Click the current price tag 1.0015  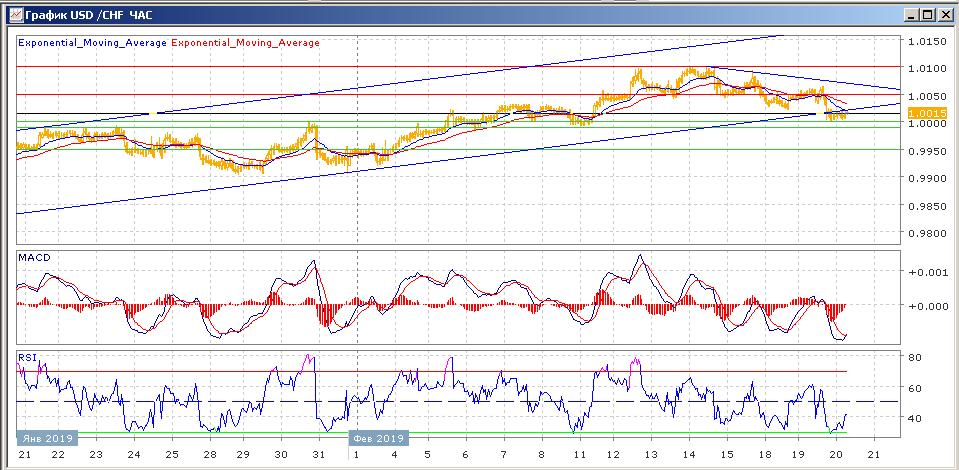click(x=928, y=113)
